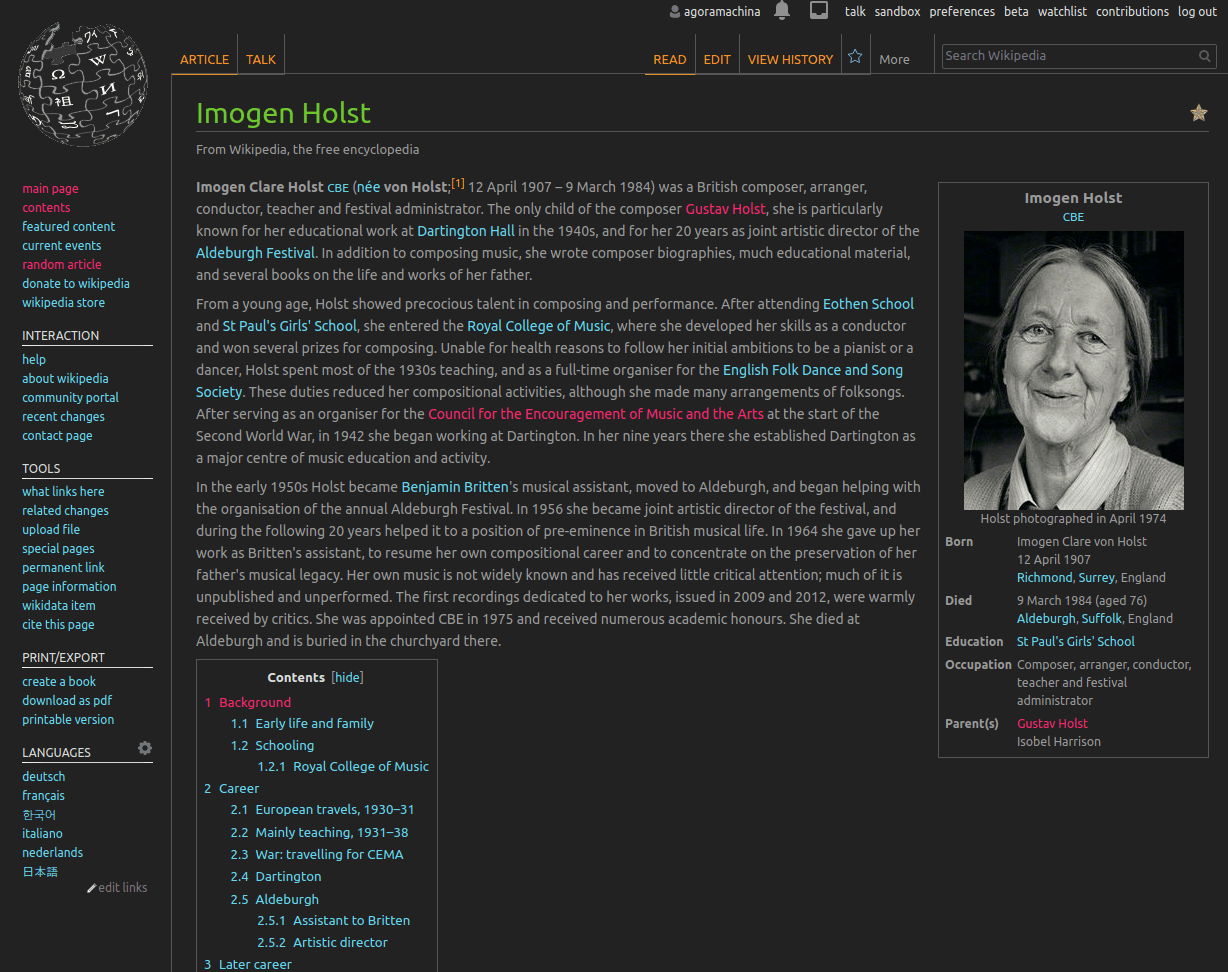Screen dimensions: 1228x972
Task: Visit a random article from the sidebar
Action: click(60, 264)
